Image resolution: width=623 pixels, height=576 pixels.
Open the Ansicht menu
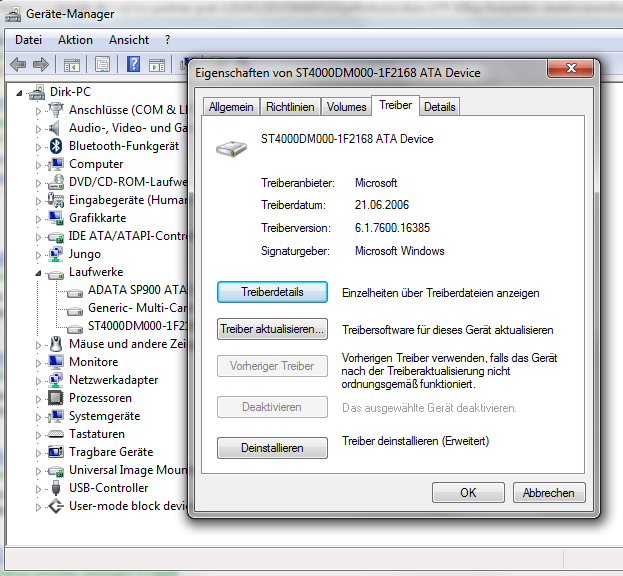click(129, 40)
